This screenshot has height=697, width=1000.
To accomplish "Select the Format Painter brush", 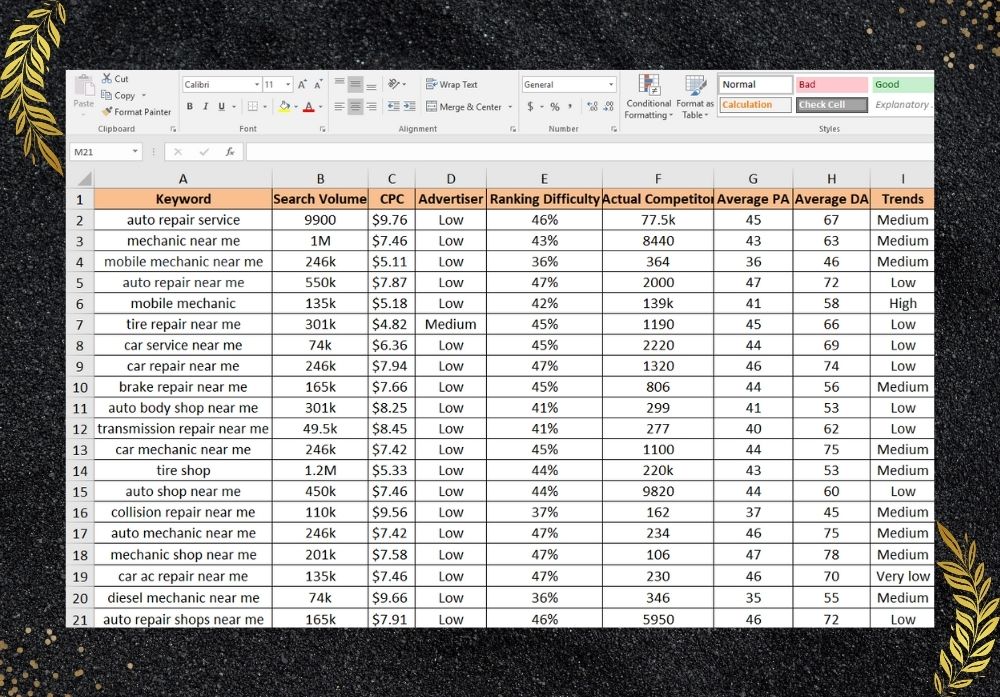I will coord(107,112).
